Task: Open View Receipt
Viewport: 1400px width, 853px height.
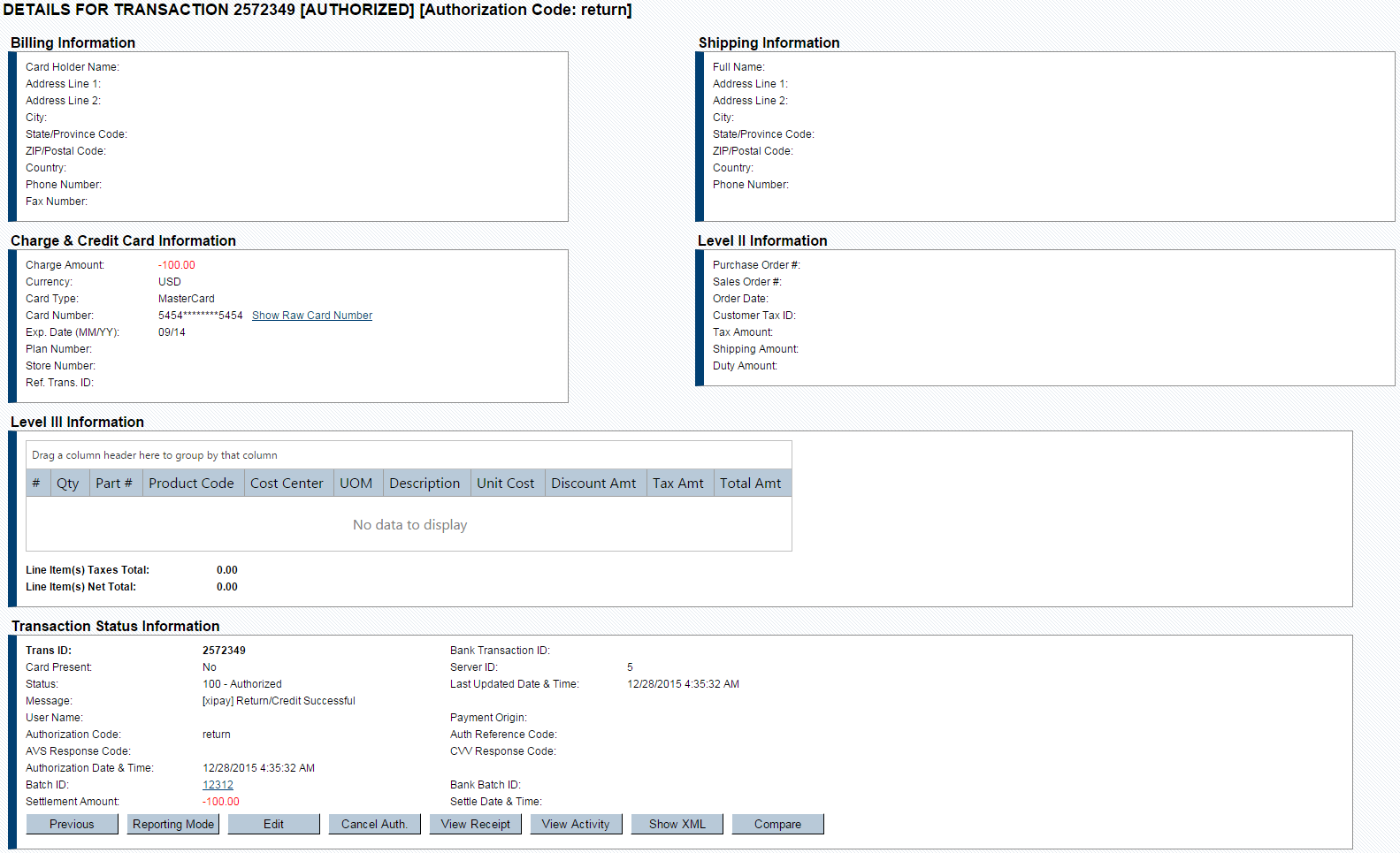Action: 475,824
